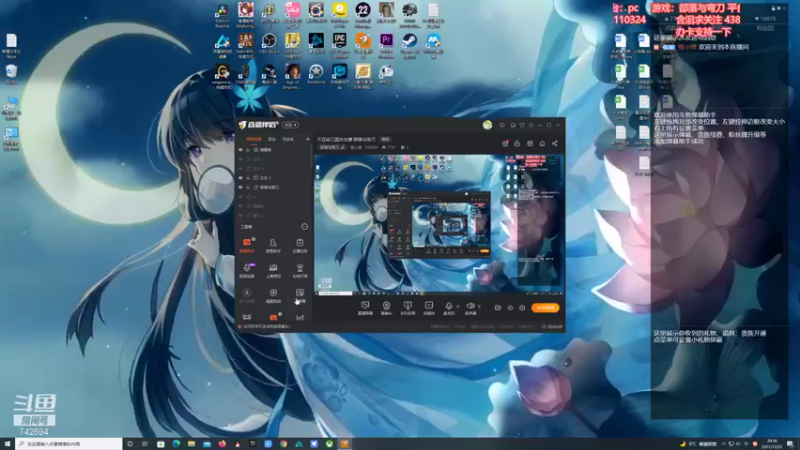
Task: Toggle lock icon on the 部落与弯刀 source row
Action: (248, 187)
